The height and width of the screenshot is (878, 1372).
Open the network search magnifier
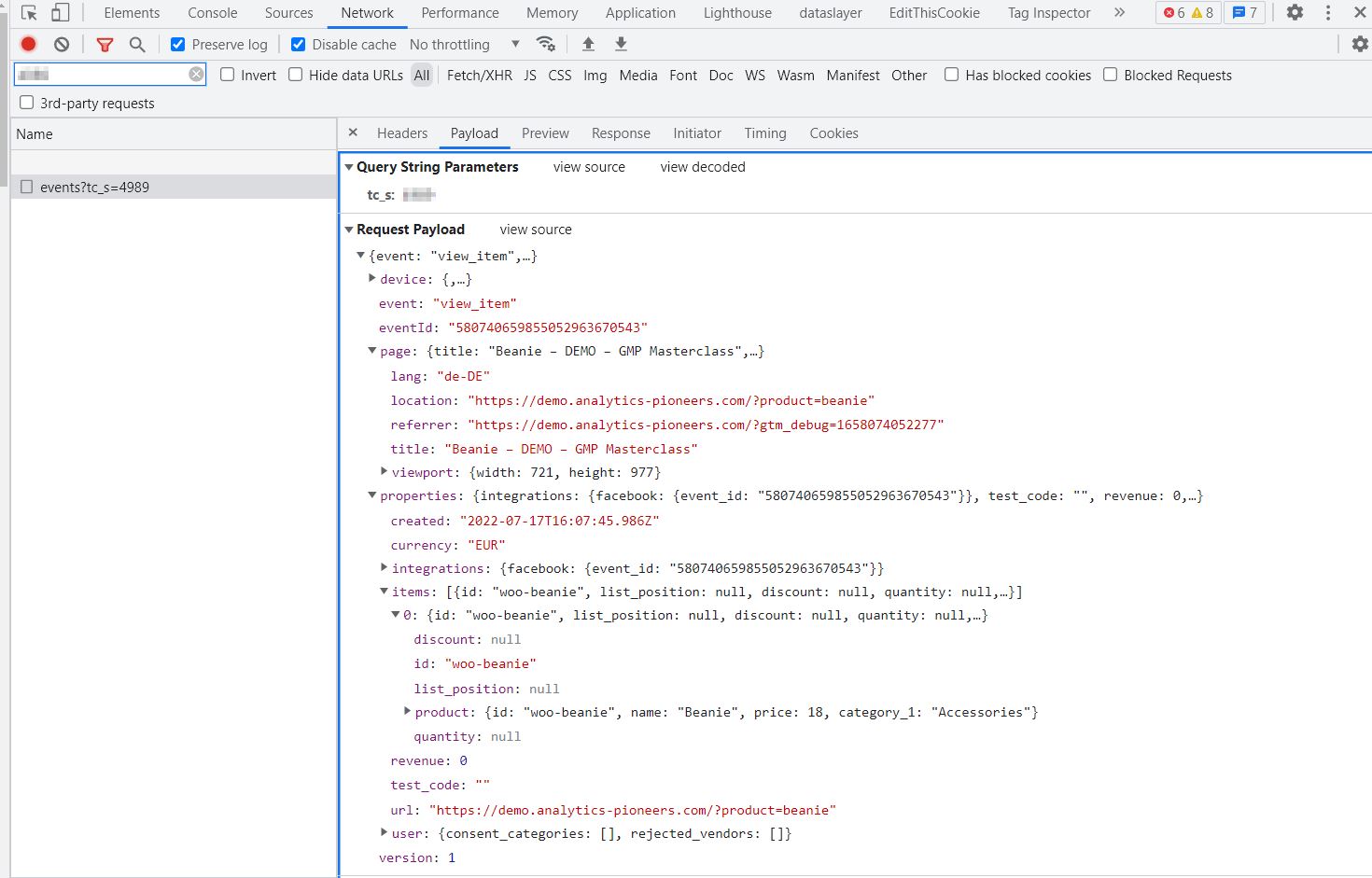137,44
